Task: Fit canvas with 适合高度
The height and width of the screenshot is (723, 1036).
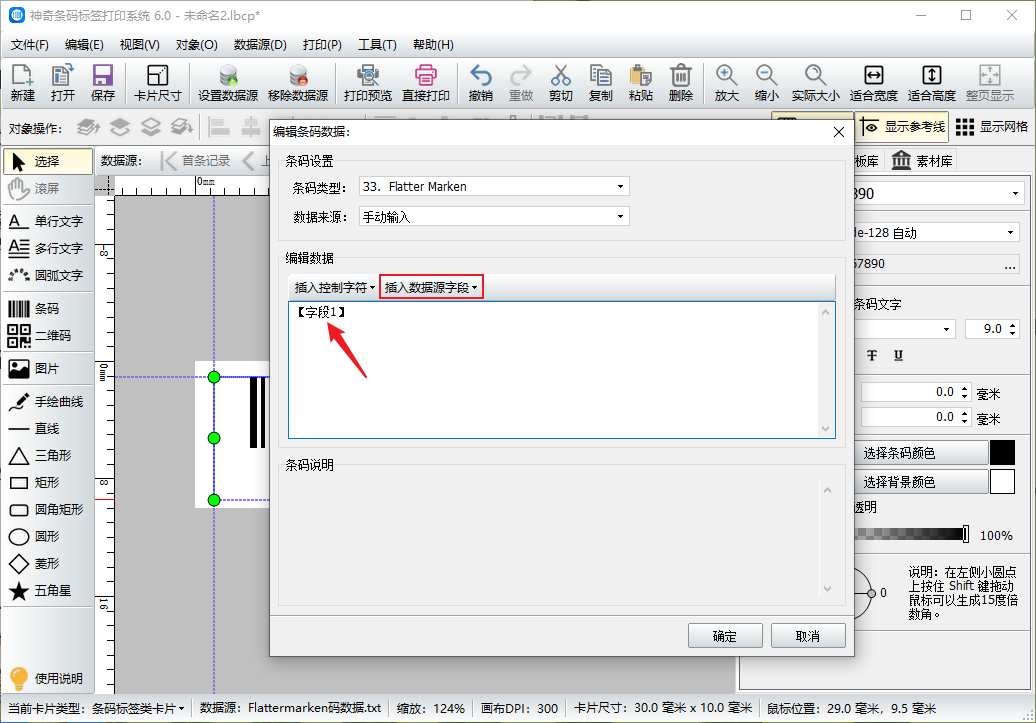Action: pyautogui.click(x=932, y=83)
